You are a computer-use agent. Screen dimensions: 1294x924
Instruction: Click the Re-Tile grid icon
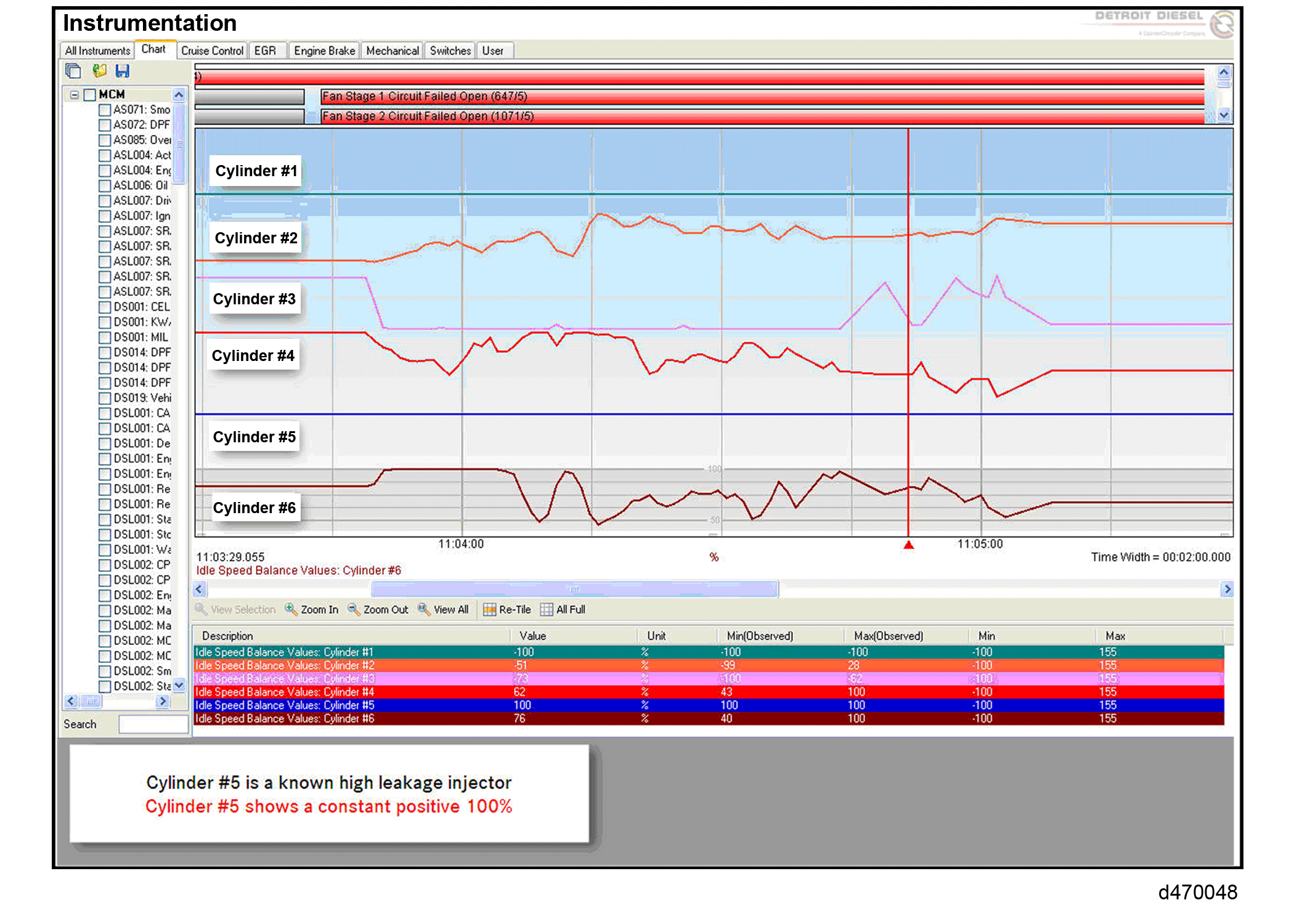tap(489, 609)
